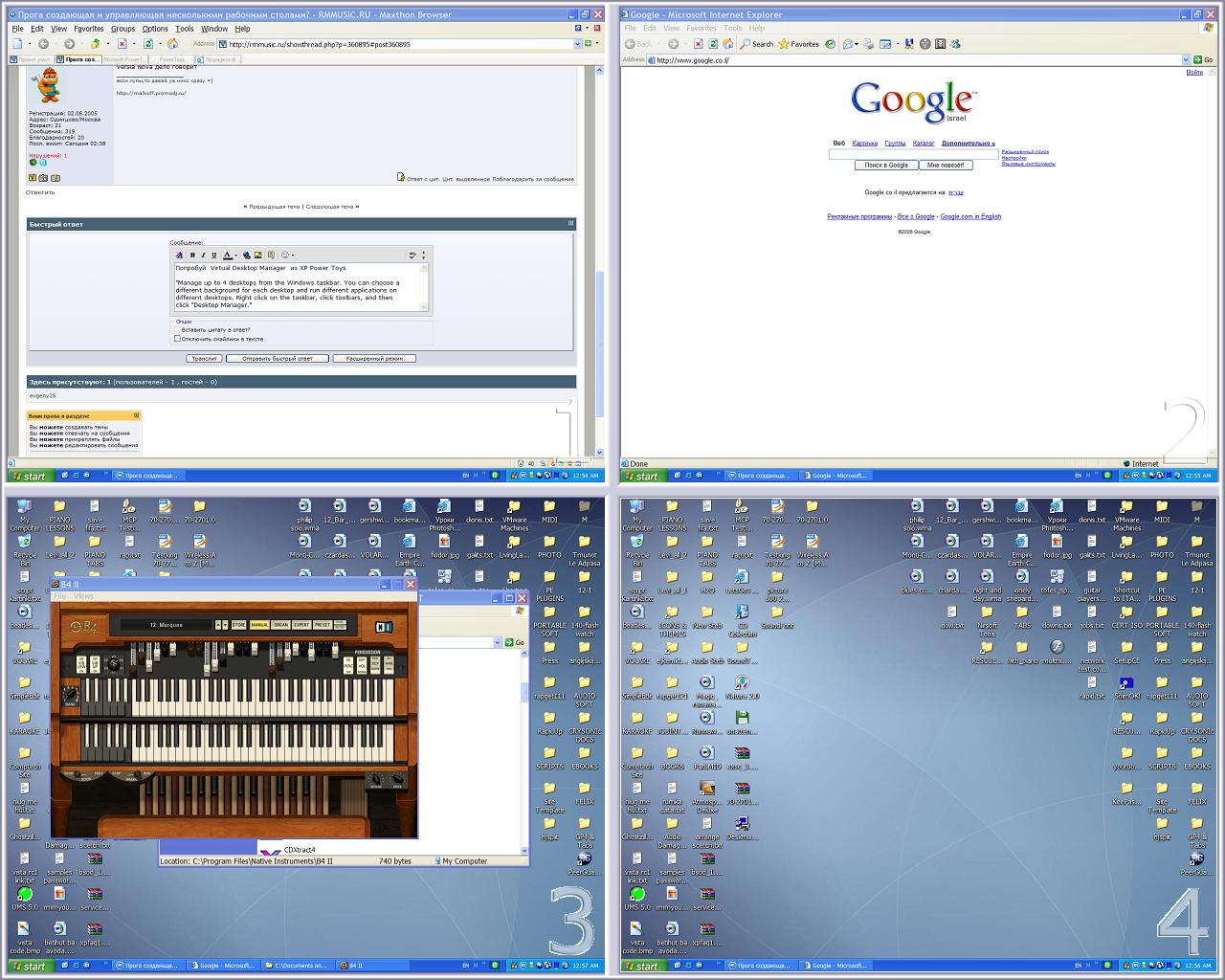
Task: Apply Bold in the forum message editor
Action: [192, 256]
